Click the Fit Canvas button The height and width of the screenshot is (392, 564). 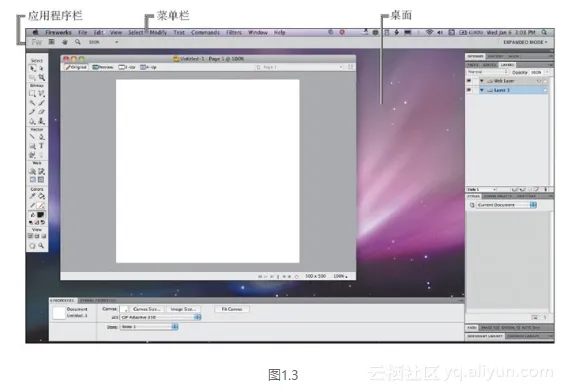tap(232, 309)
